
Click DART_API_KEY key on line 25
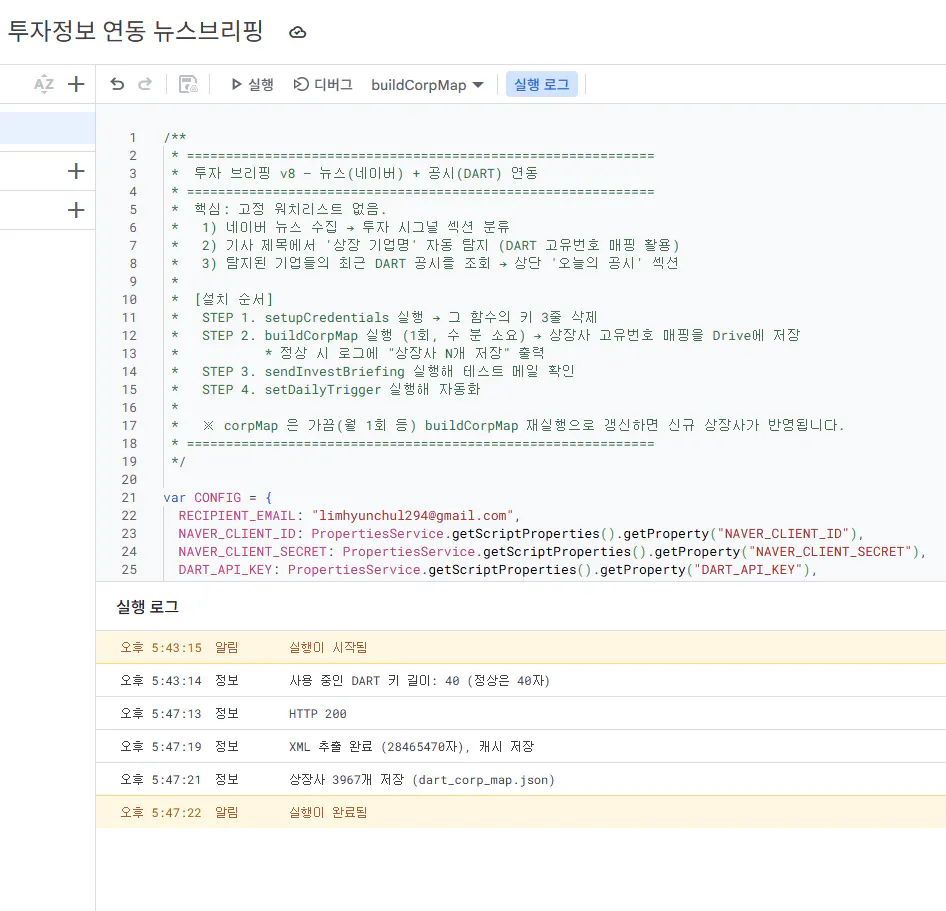click(x=225, y=570)
